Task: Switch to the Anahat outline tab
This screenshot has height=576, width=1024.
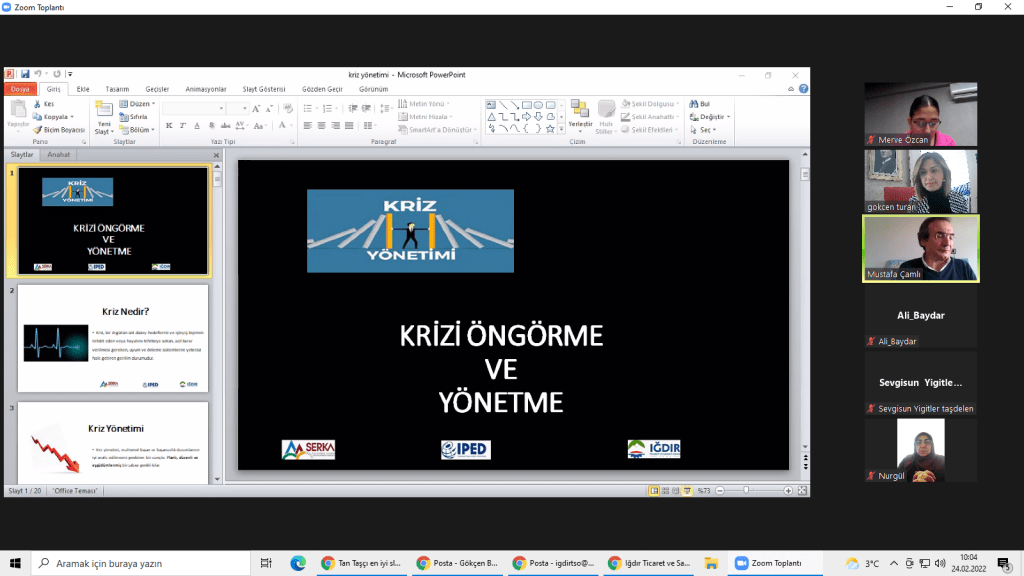Action: click(x=59, y=155)
